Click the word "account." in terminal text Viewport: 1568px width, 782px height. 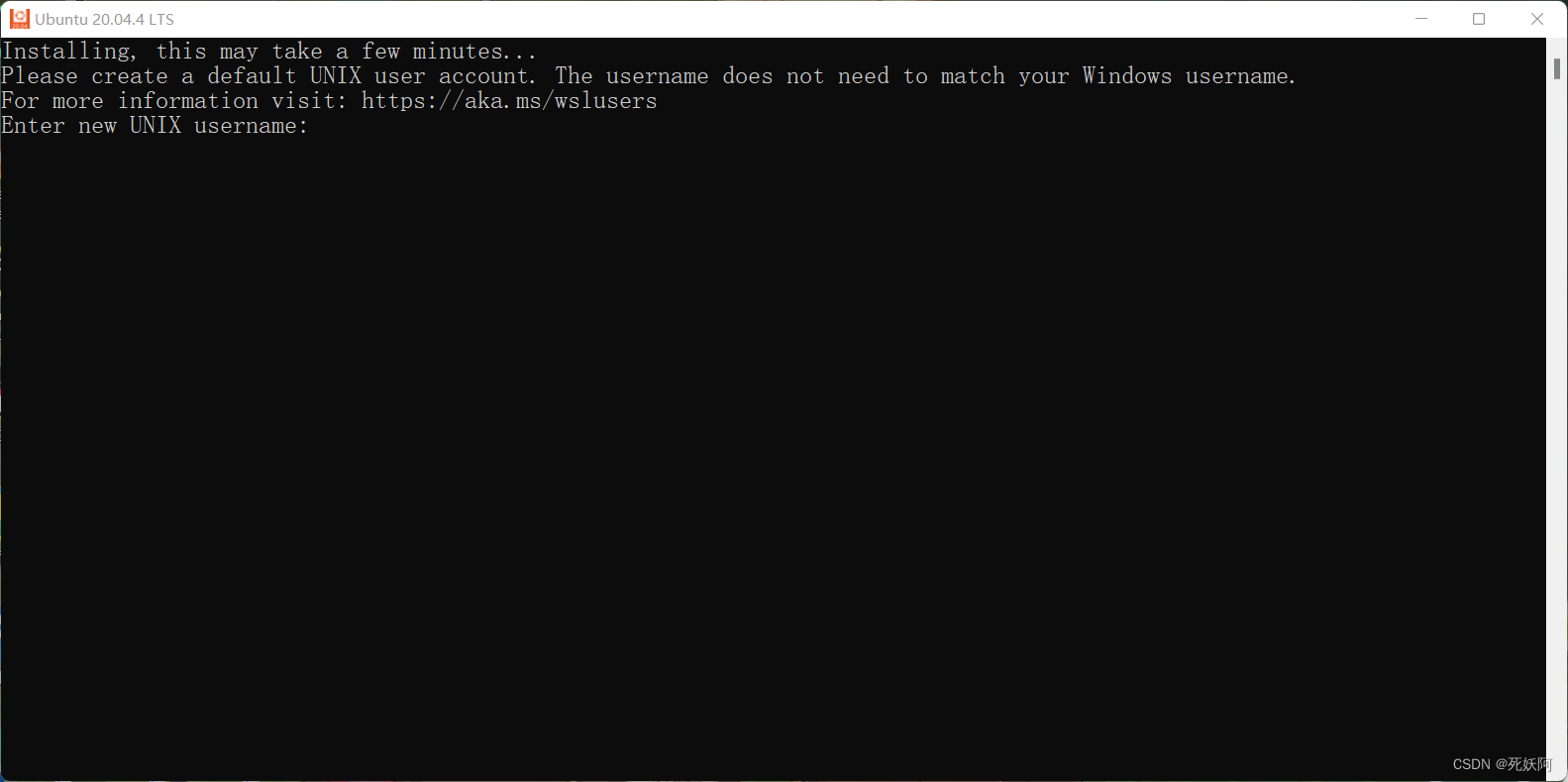tap(487, 76)
